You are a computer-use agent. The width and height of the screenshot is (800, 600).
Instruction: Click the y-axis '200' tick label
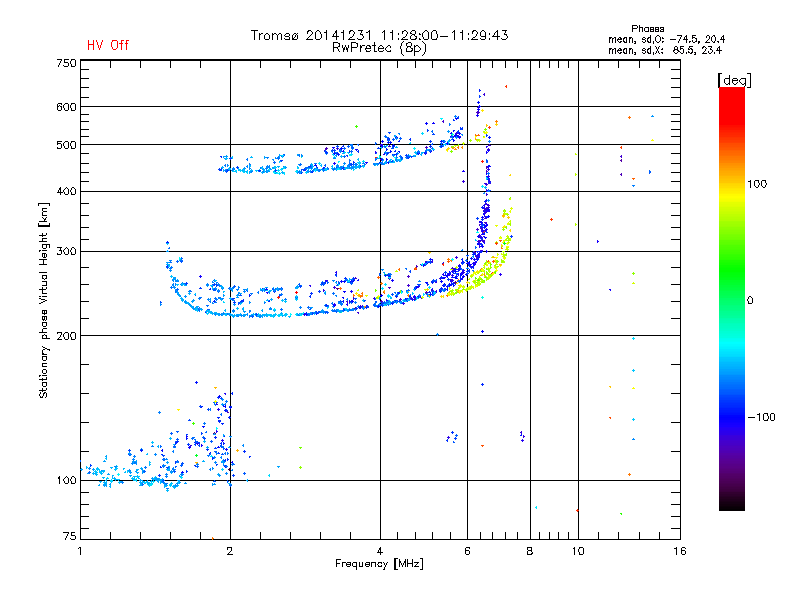coord(66,336)
